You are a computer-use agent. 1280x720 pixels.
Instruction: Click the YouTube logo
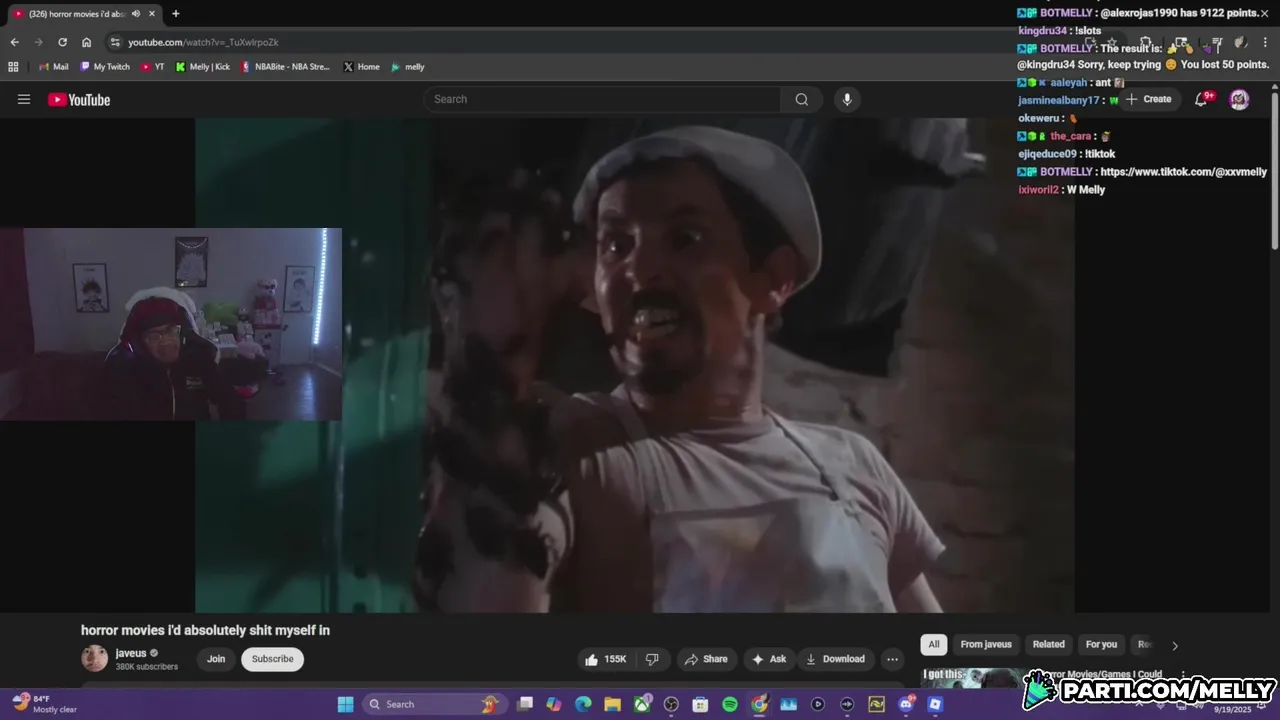coord(79,99)
